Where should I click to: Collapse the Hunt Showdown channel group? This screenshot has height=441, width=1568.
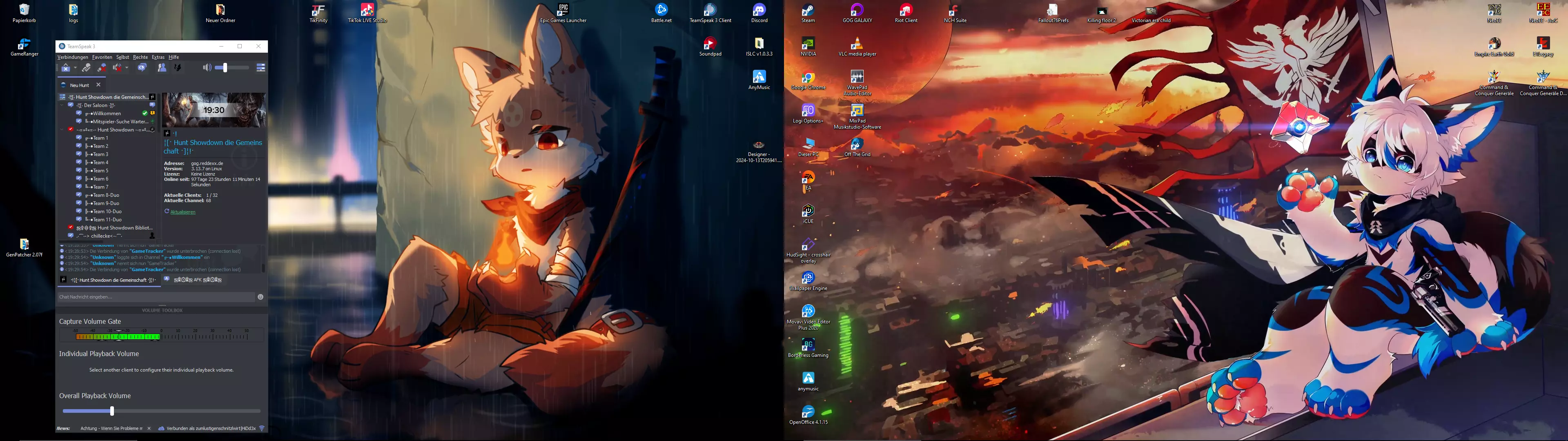coord(62,130)
